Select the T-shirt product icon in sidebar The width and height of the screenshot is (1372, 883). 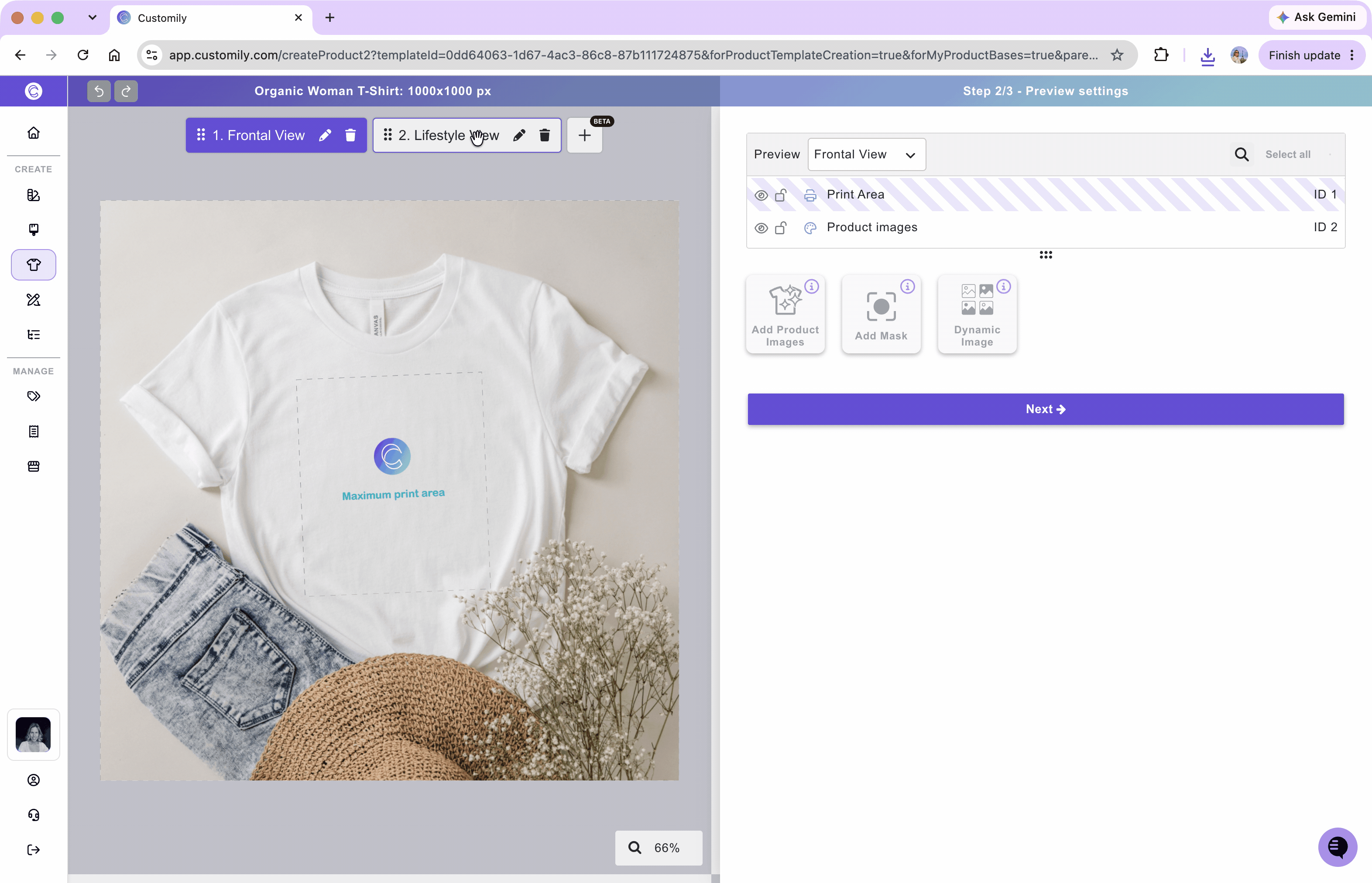[34, 265]
